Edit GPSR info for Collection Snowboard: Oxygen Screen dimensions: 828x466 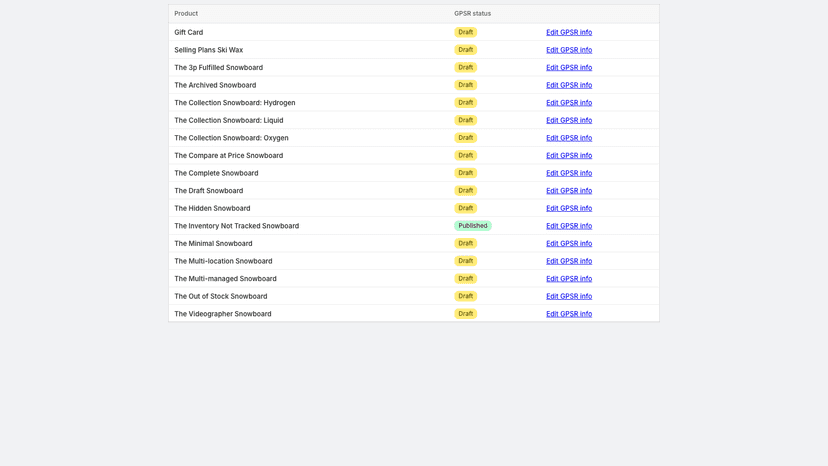[569, 138]
